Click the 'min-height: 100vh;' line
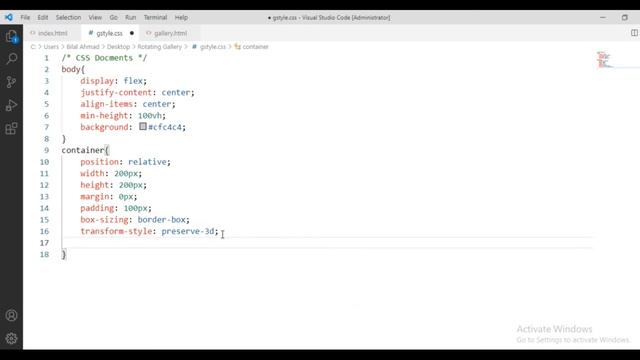Viewport: 640px width, 360px height. (123, 116)
